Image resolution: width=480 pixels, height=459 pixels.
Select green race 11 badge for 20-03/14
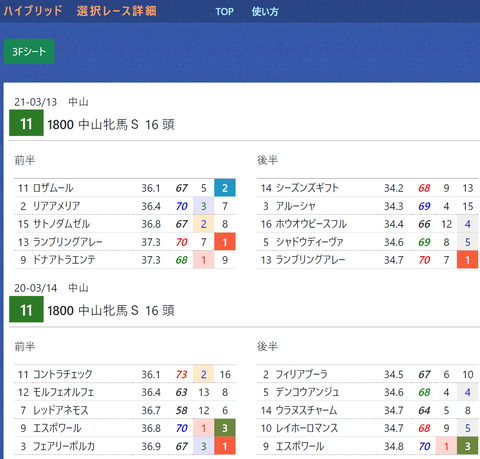pos(26,310)
